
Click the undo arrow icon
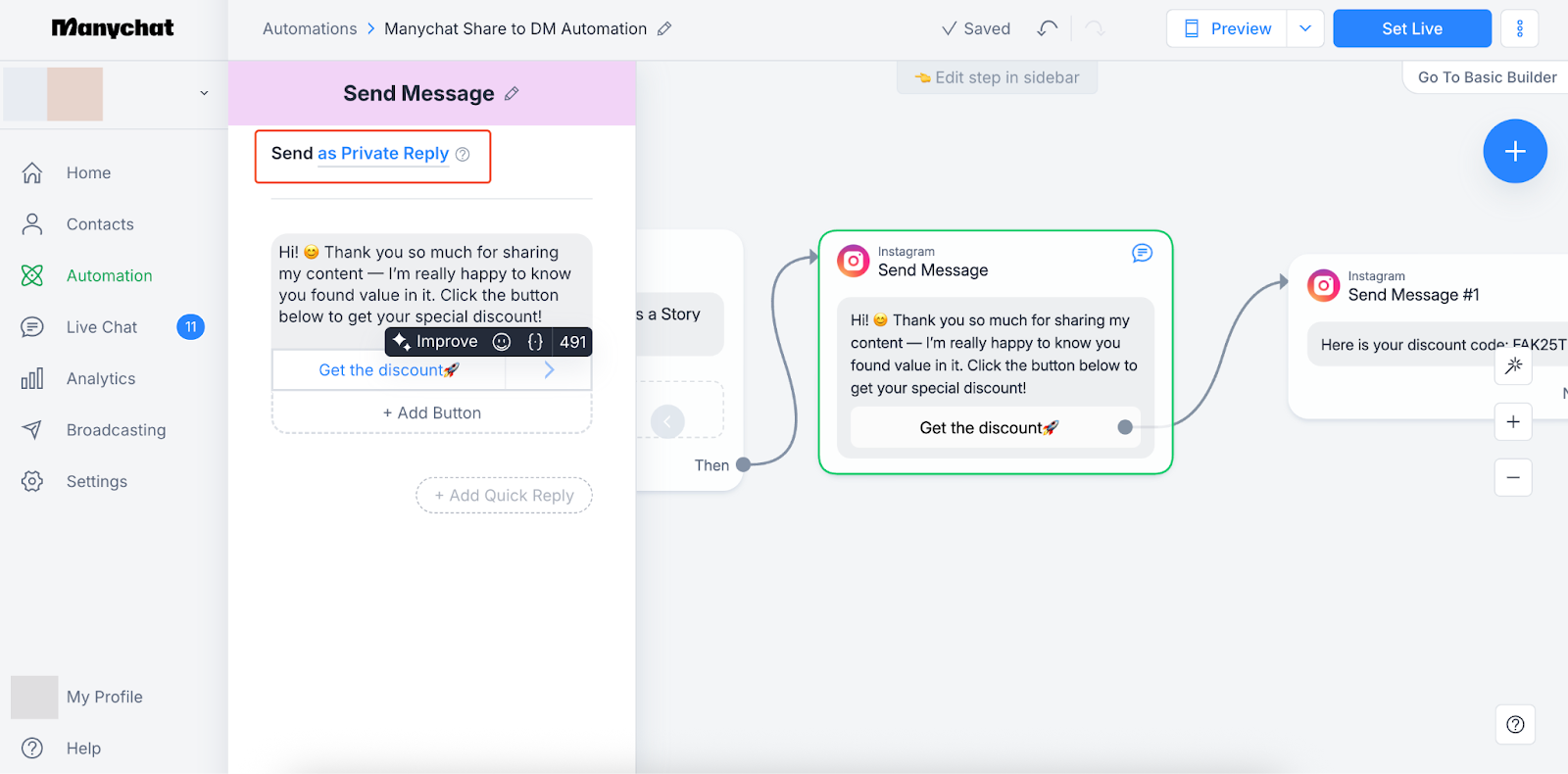point(1048,28)
